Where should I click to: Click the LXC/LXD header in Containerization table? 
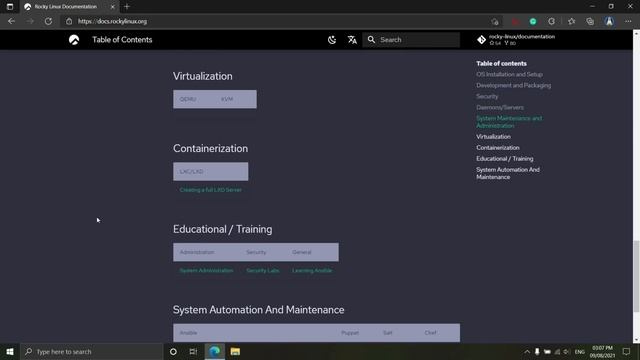[x=191, y=171]
